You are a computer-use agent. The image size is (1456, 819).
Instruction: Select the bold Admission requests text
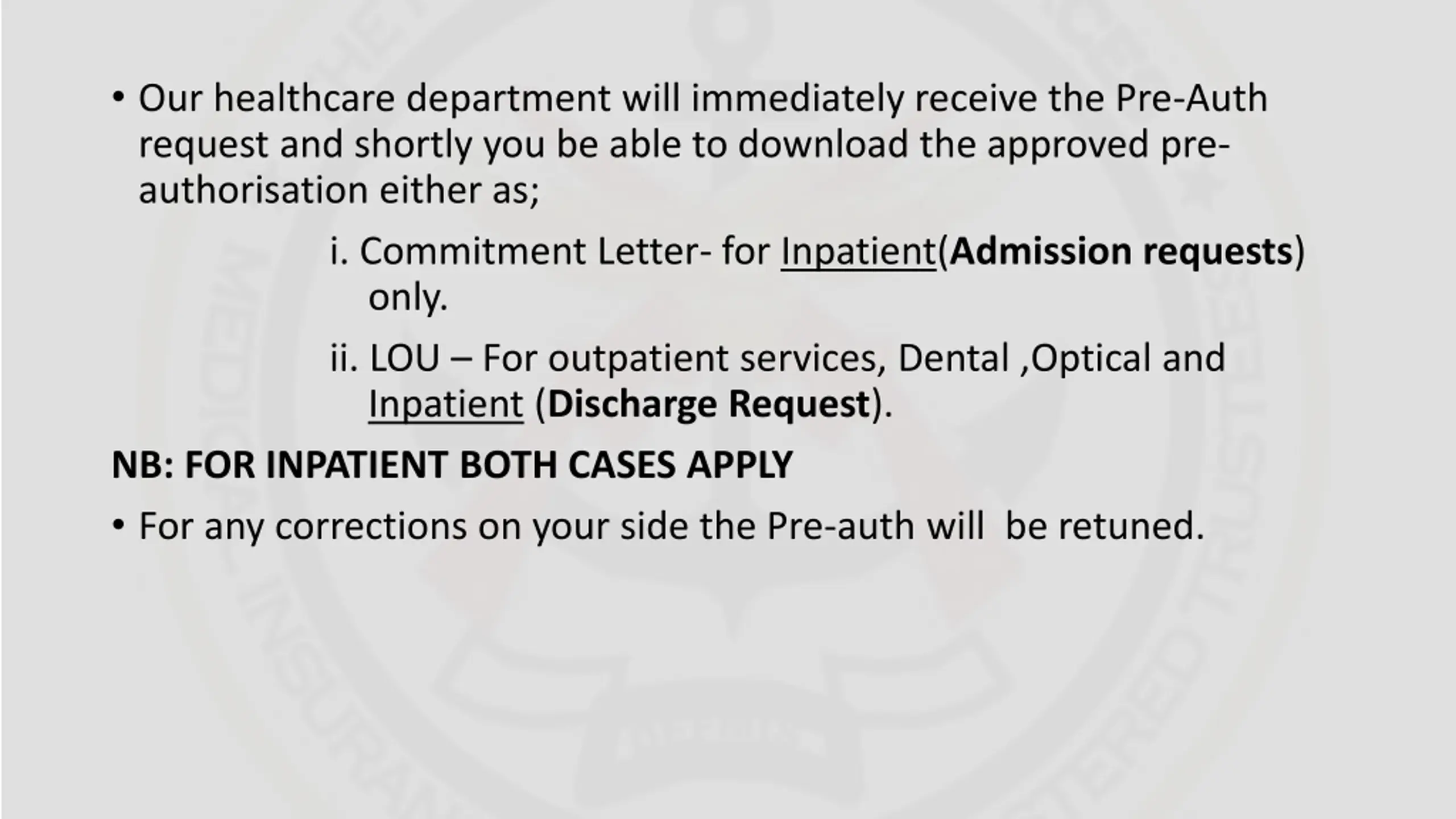point(1121,252)
